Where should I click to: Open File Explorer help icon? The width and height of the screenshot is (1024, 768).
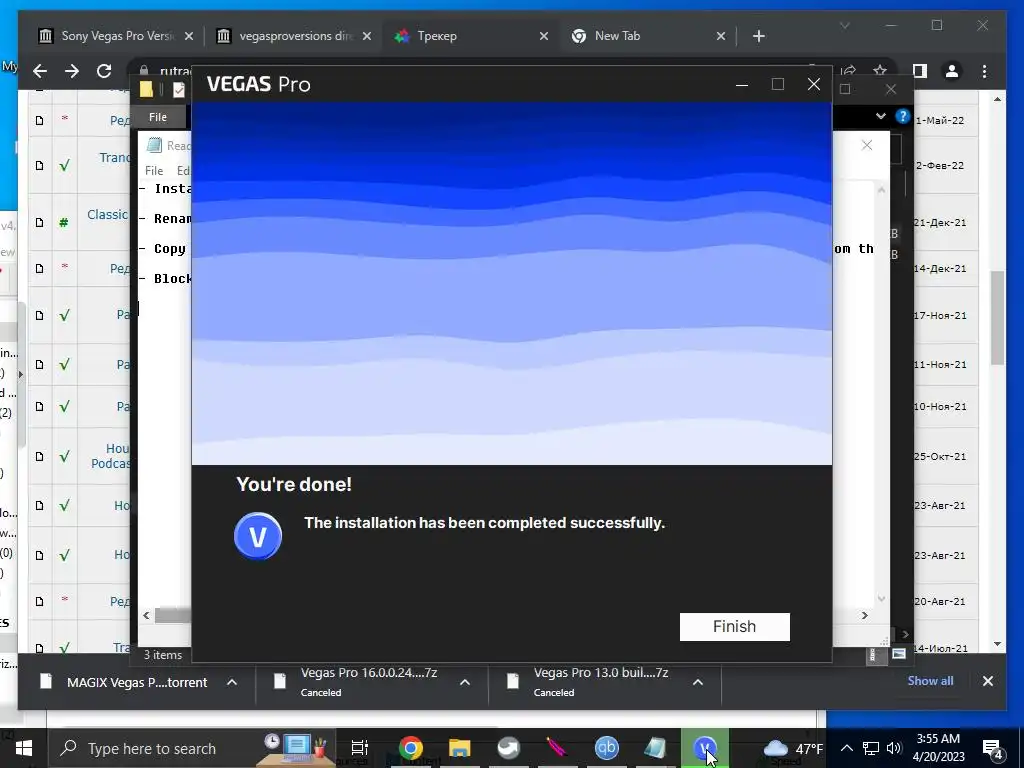click(x=903, y=117)
